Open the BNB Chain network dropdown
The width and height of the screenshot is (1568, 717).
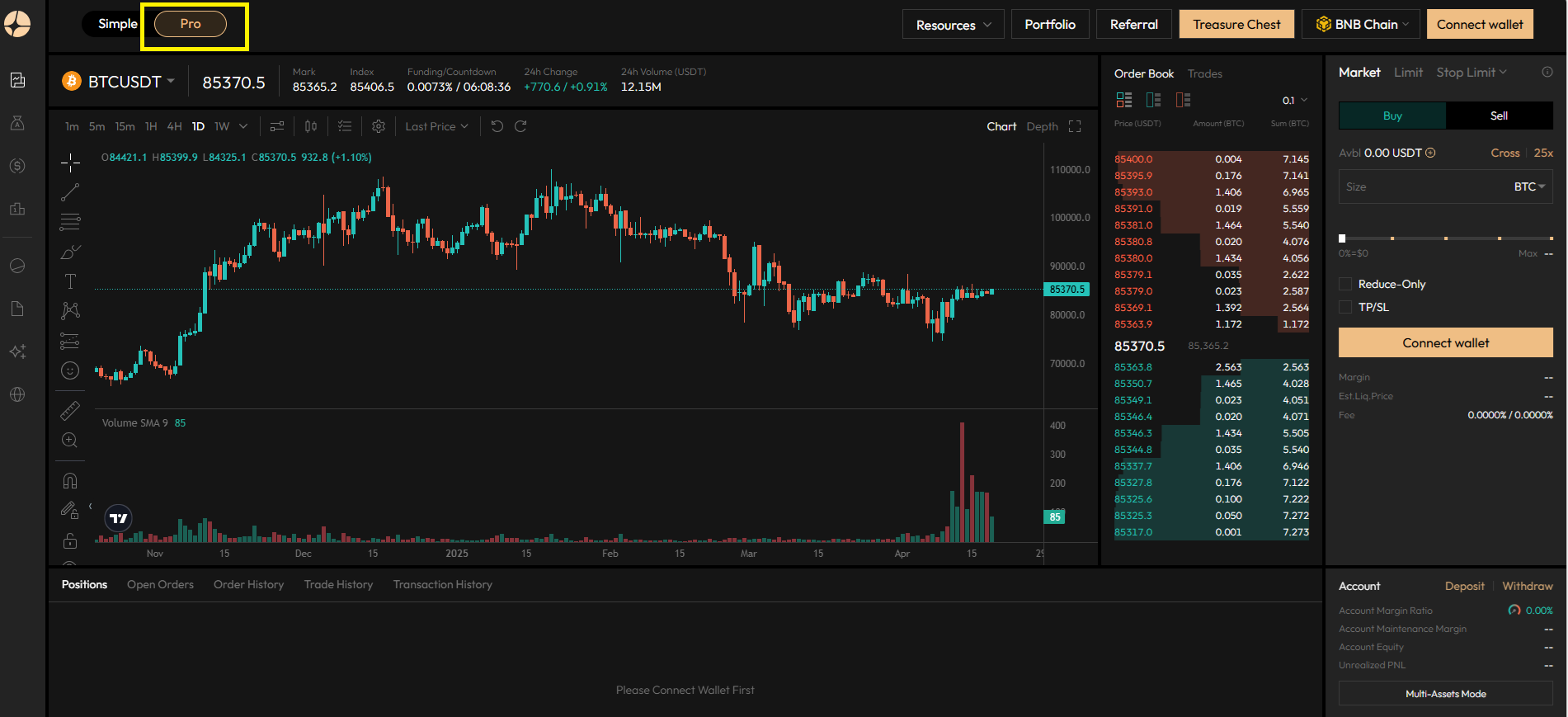click(1361, 24)
